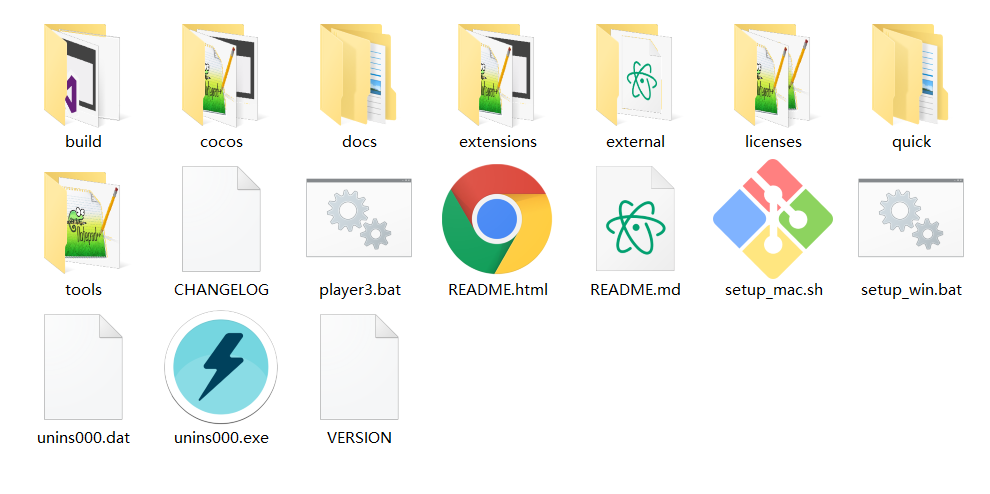
Task: Click the "extensions" name label
Action: (498, 142)
